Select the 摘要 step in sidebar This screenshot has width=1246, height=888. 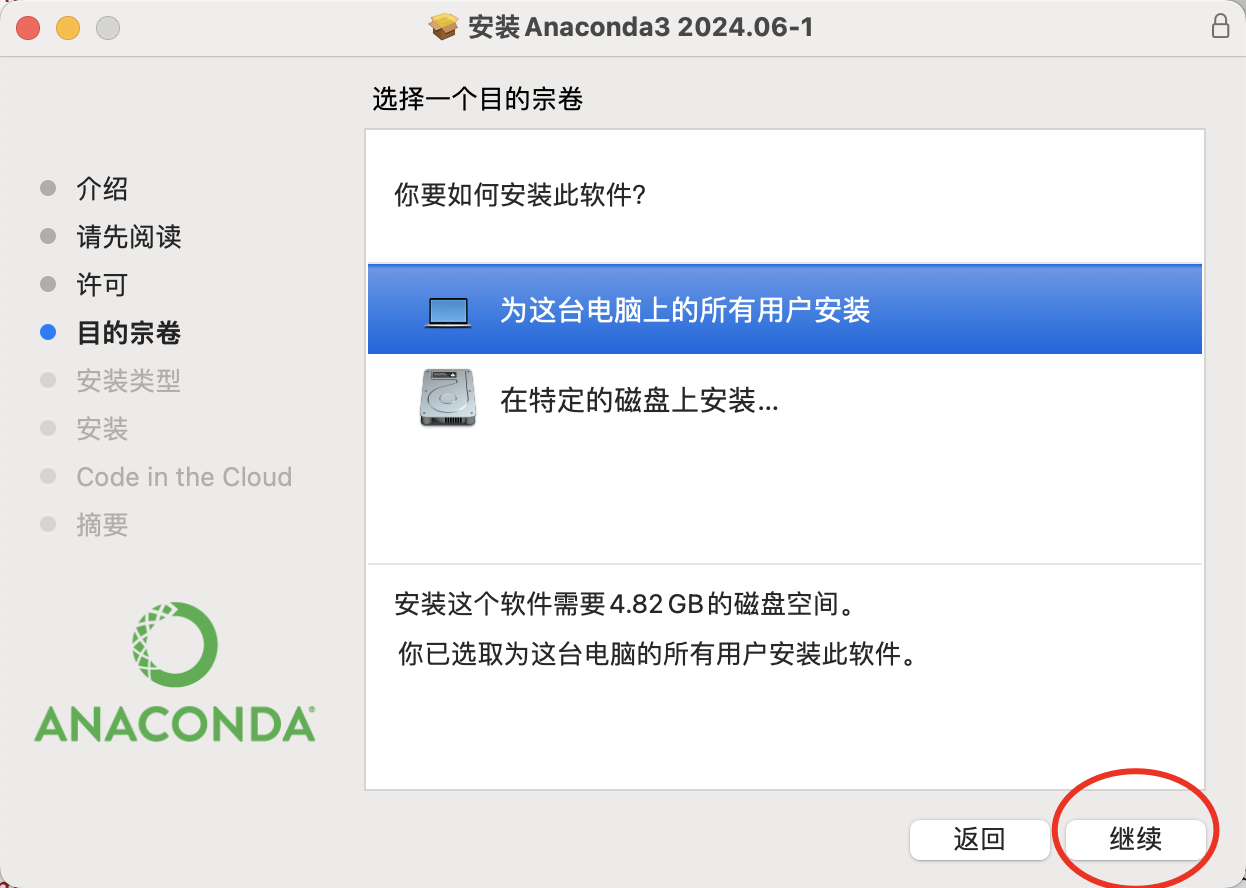(x=102, y=525)
